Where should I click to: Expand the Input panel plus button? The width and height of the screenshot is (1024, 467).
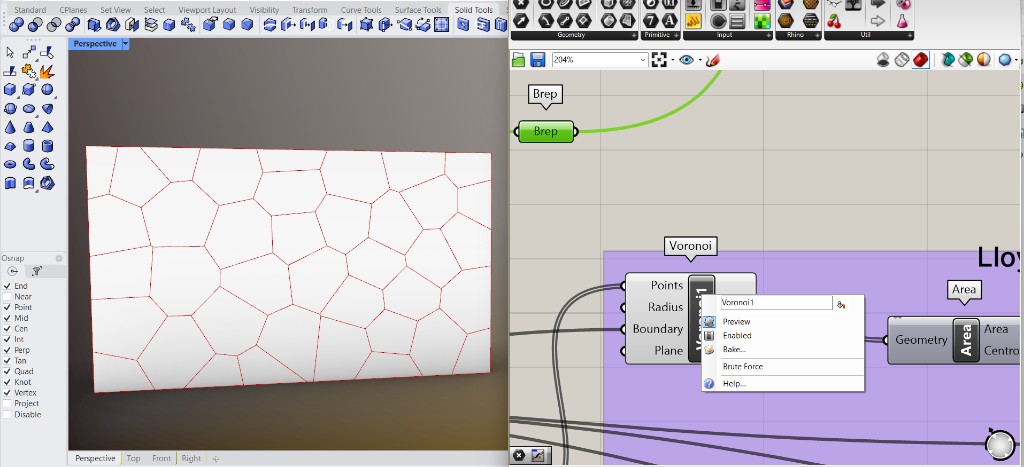768,35
